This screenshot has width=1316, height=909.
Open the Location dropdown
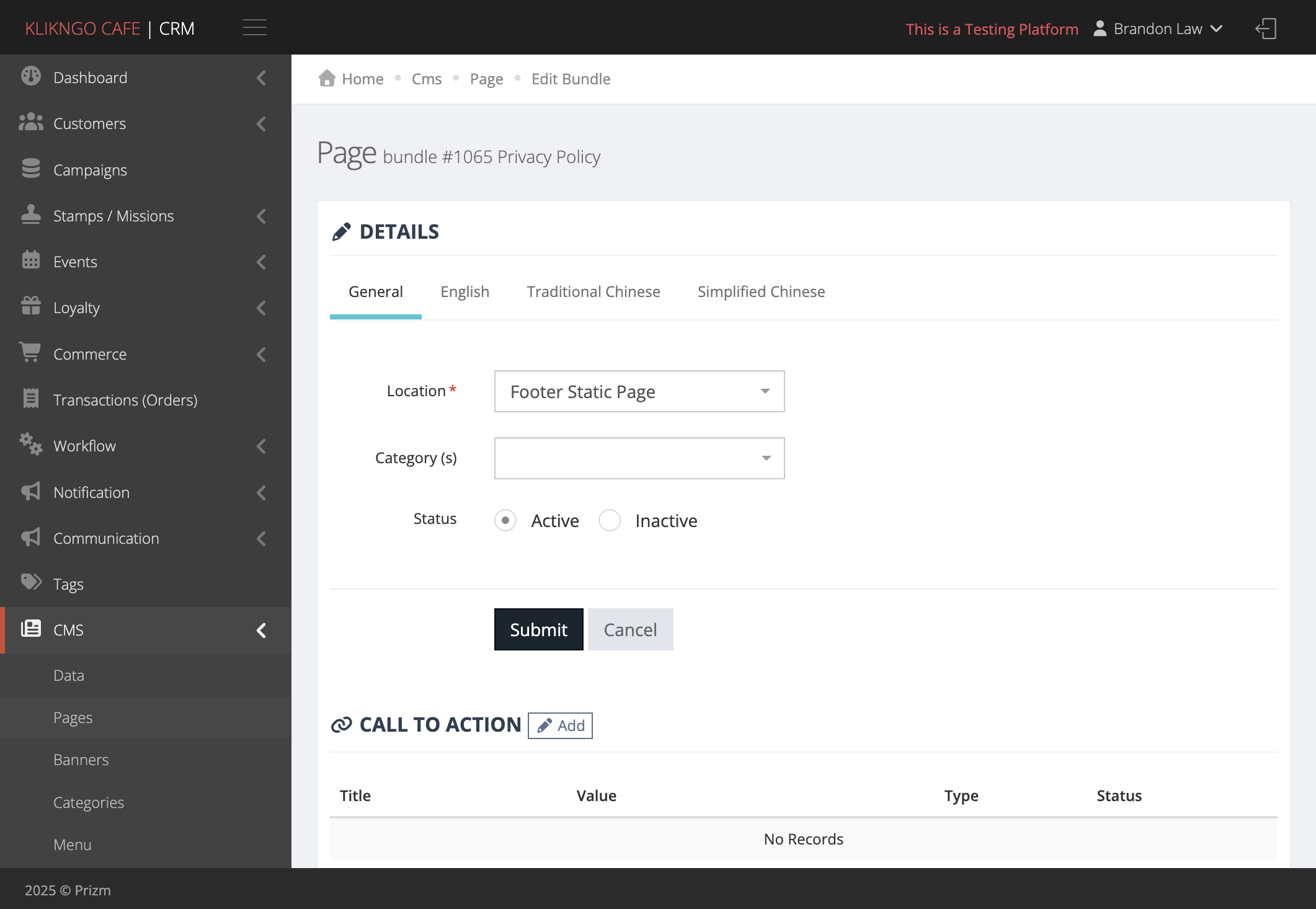click(639, 391)
